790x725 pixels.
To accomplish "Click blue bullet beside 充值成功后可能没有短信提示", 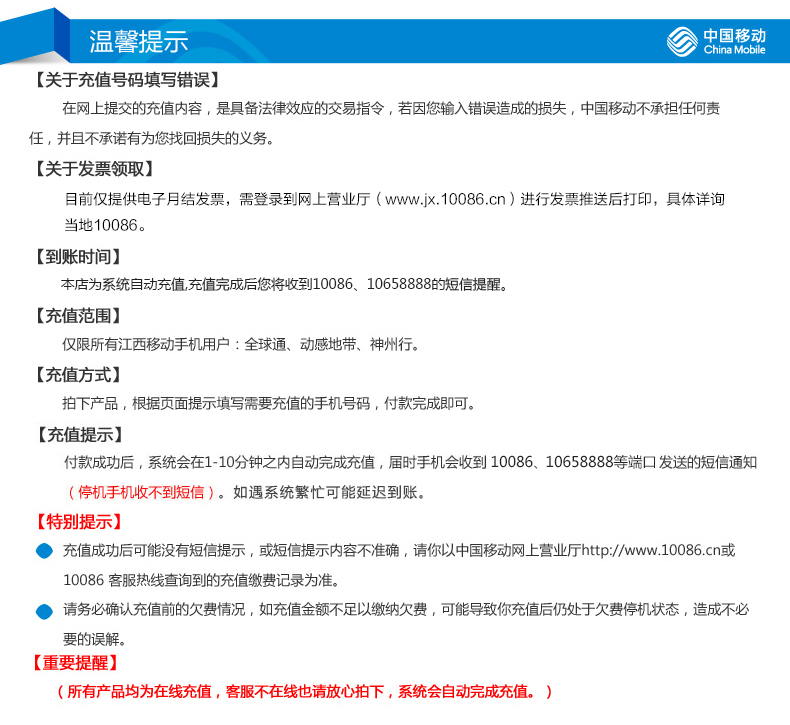I will [x=44, y=551].
